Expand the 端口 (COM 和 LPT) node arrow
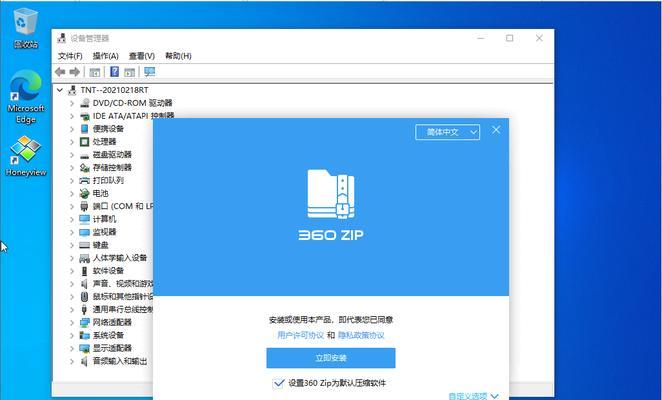The width and height of the screenshot is (662, 400). pos(72,206)
